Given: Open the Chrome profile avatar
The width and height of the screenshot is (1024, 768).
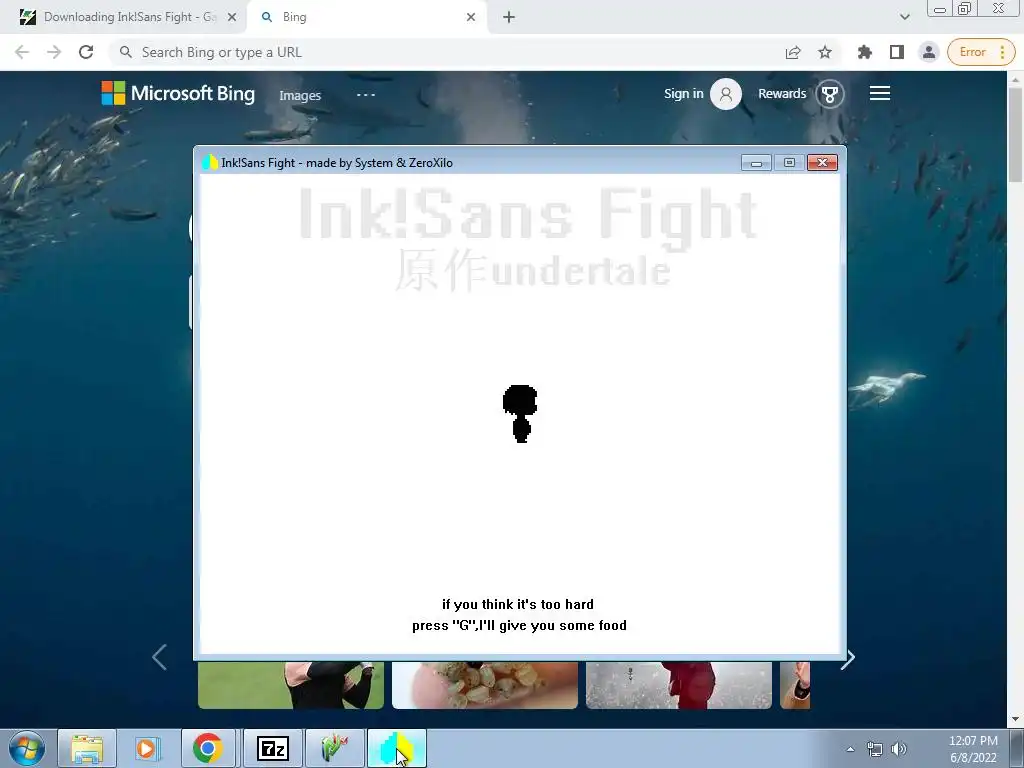Looking at the screenshot, I should coord(929,52).
